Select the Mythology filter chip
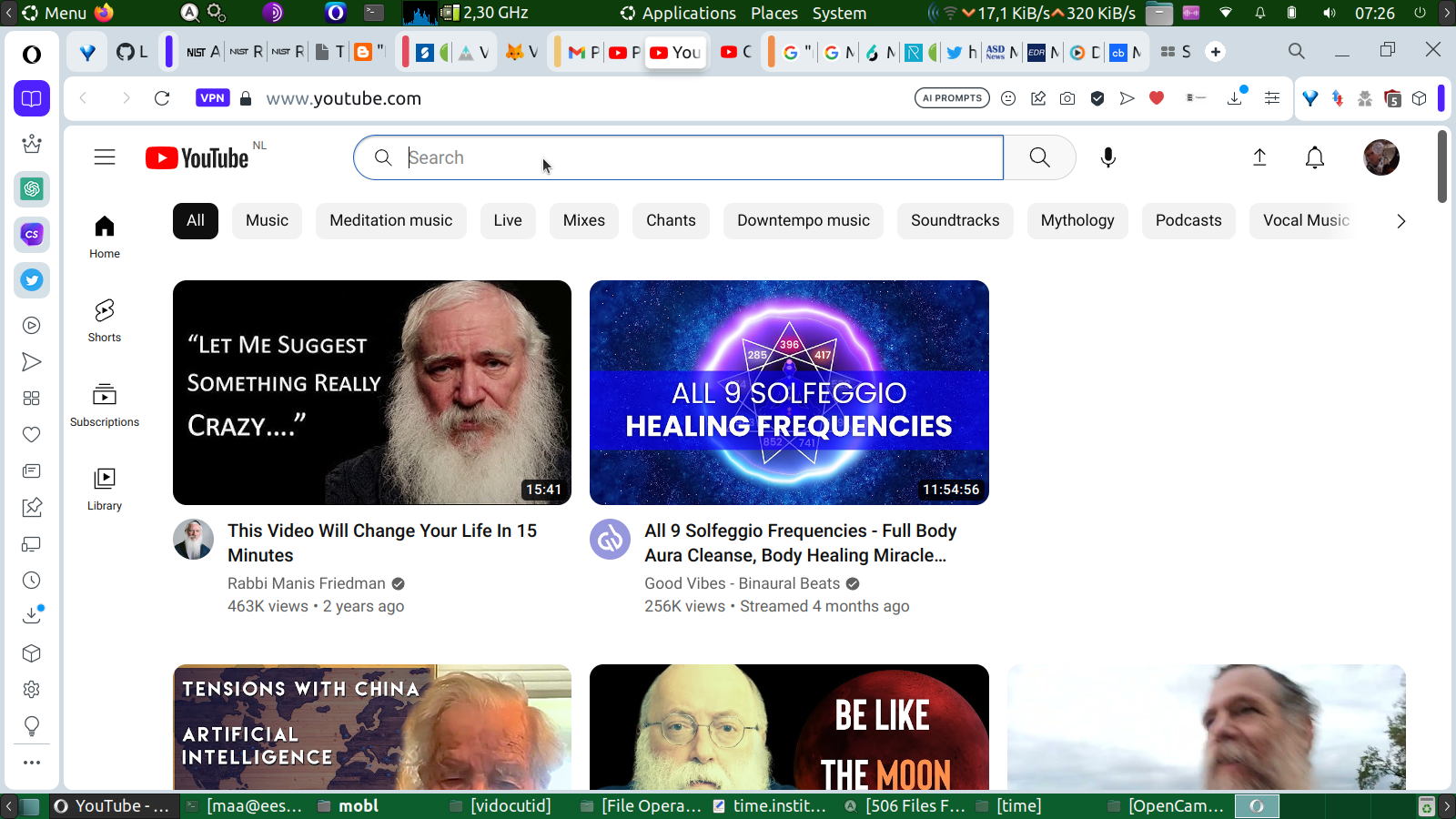Viewport: 1456px width, 819px height. pyautogui.click(x=1077, y=221)
